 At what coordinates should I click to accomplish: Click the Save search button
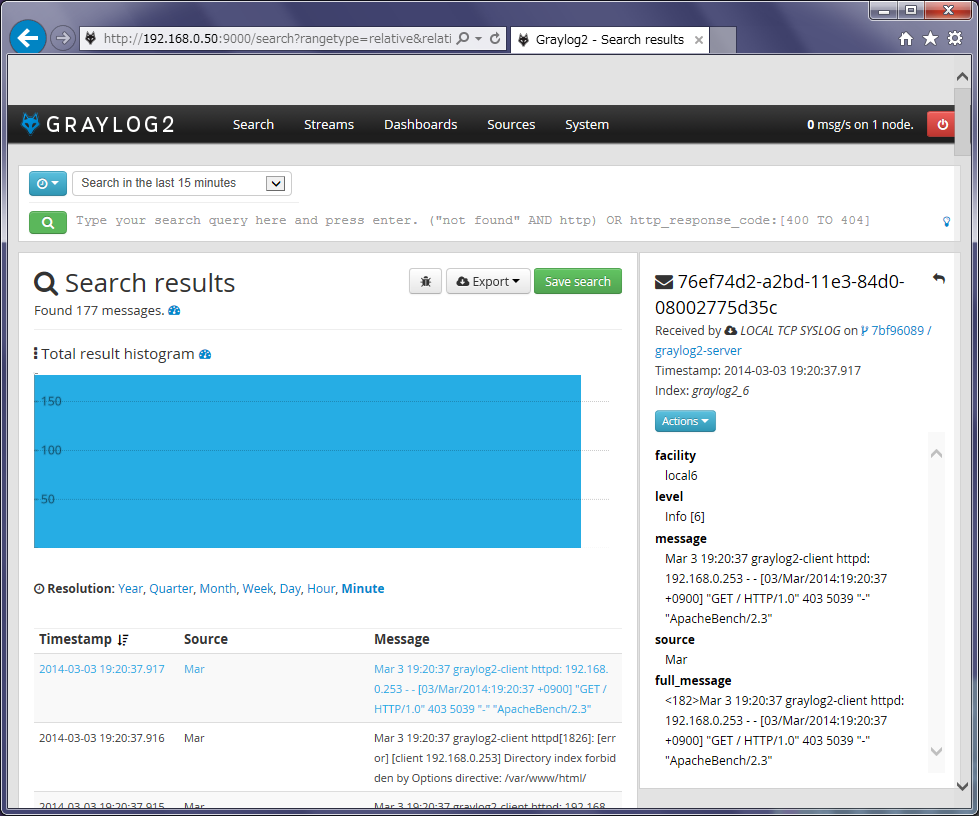click(578, 282)
